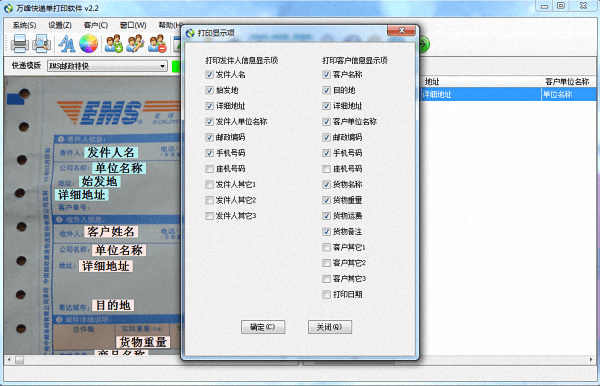Uncheck the 始发地 checkbox
The image size is (600, 386).
[209, 90]
